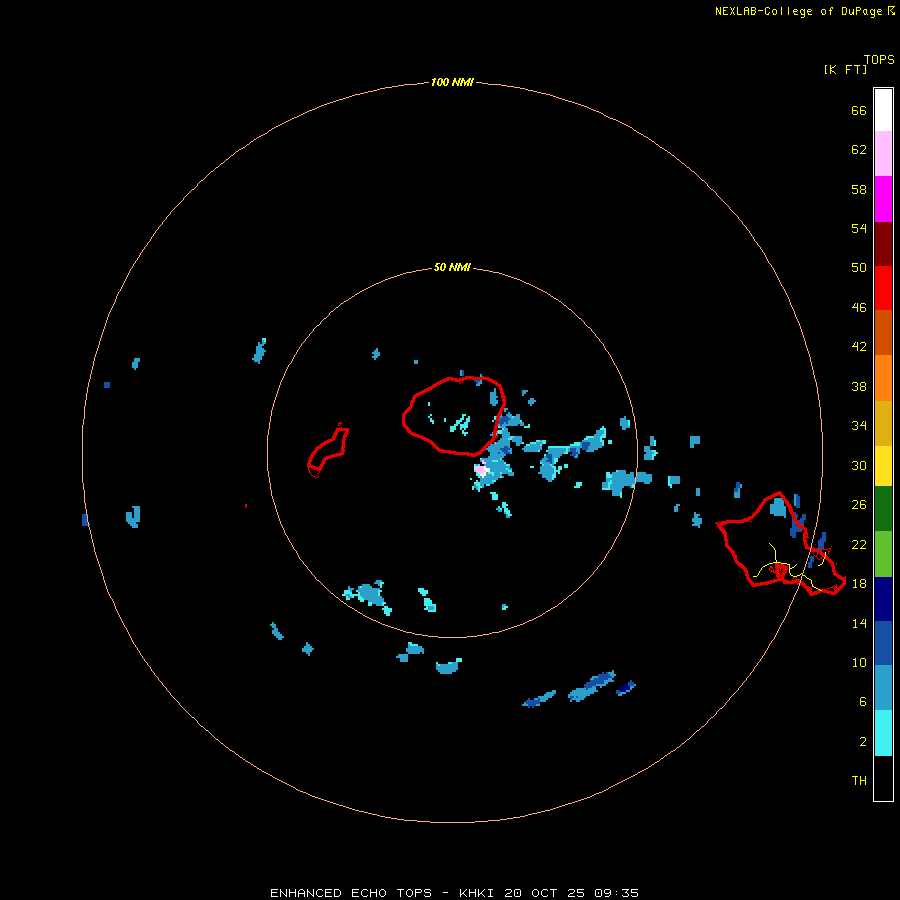The height and width of the screenshot is (900, 900).
Task: Click the 22 legend value
Action: click(859, 544)
